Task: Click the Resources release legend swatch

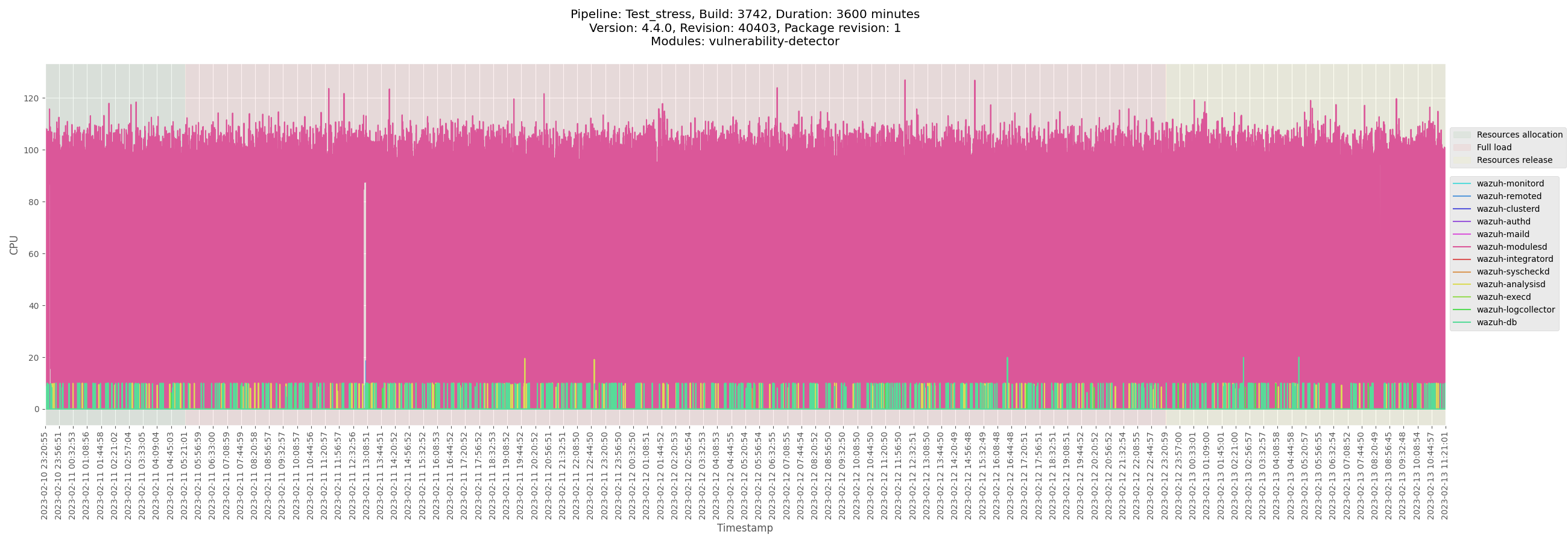Action: pyautogui.click(x=1461, y=160)
